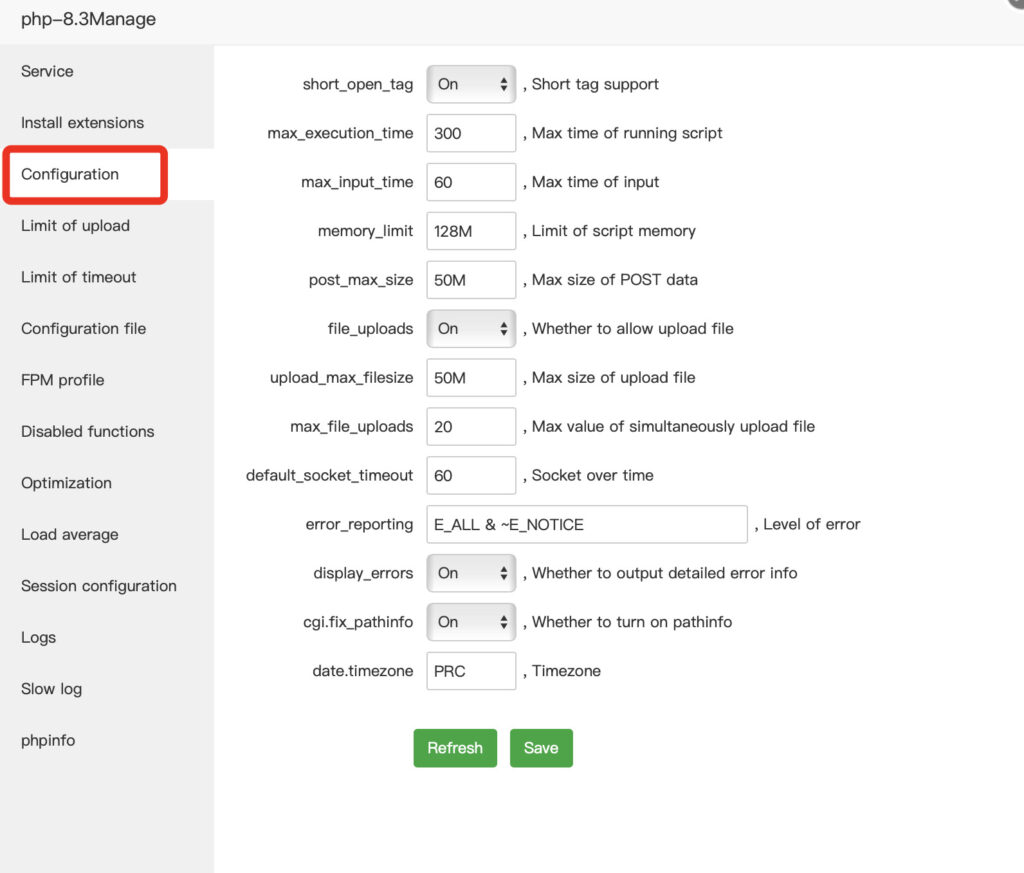This screenshot has width=1024, height=873.
Task: Click the green Refresh button
Action: (x=455, y=748)
